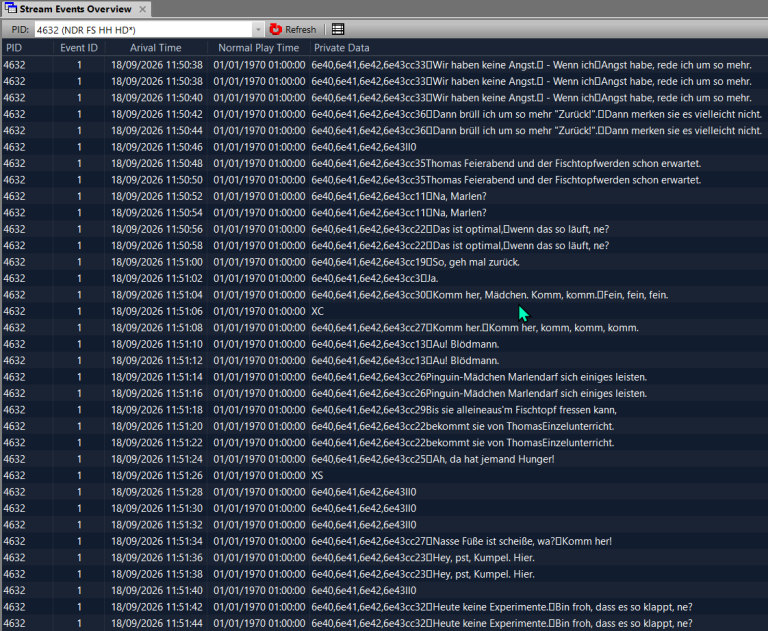Click the table view icon beside Refresh
Viewport: 768px width, 631px height.
pyautogui.click(x=338, y=29)
